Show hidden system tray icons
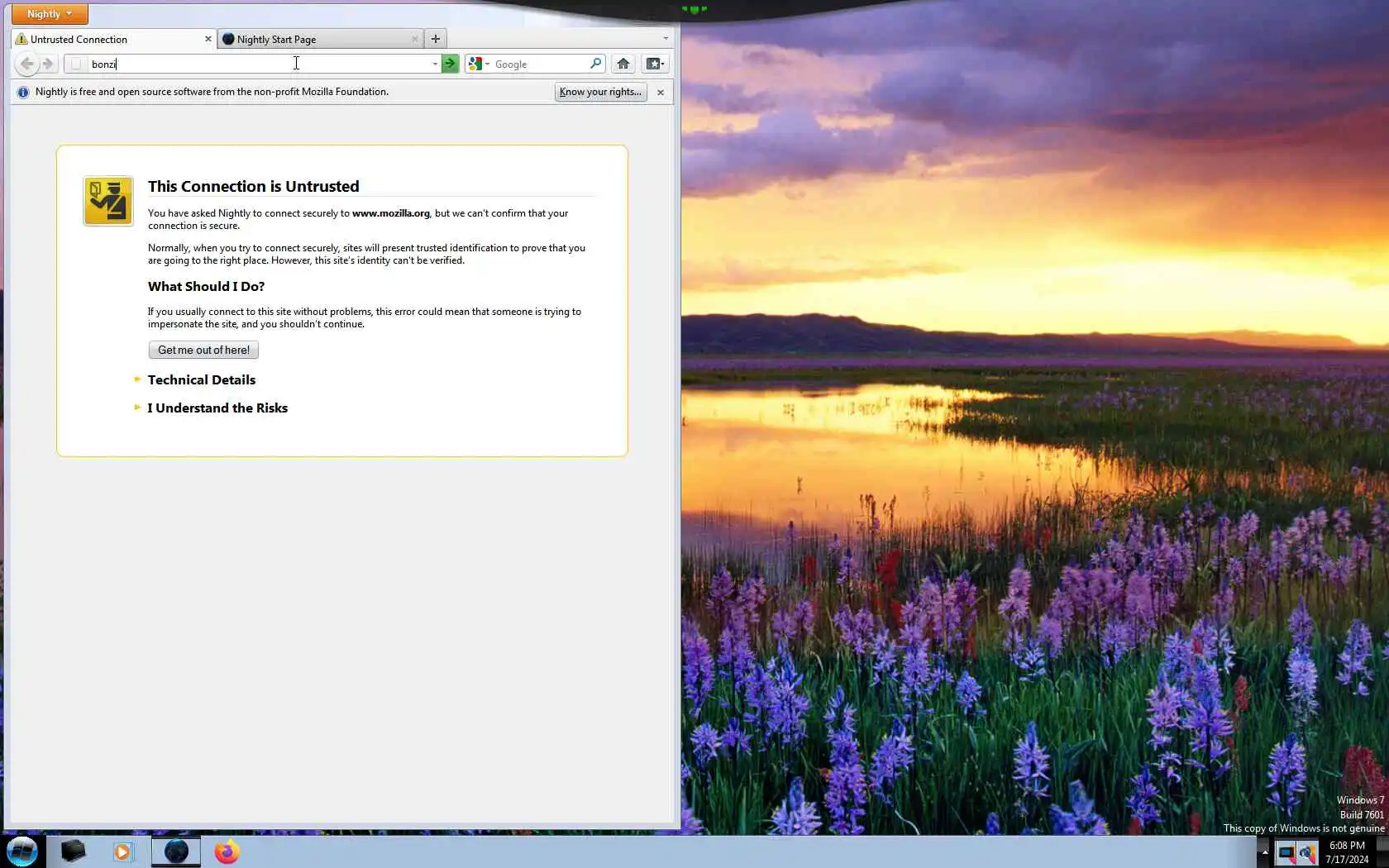This screenshot has width=1389, height=868. [1264, 852]
